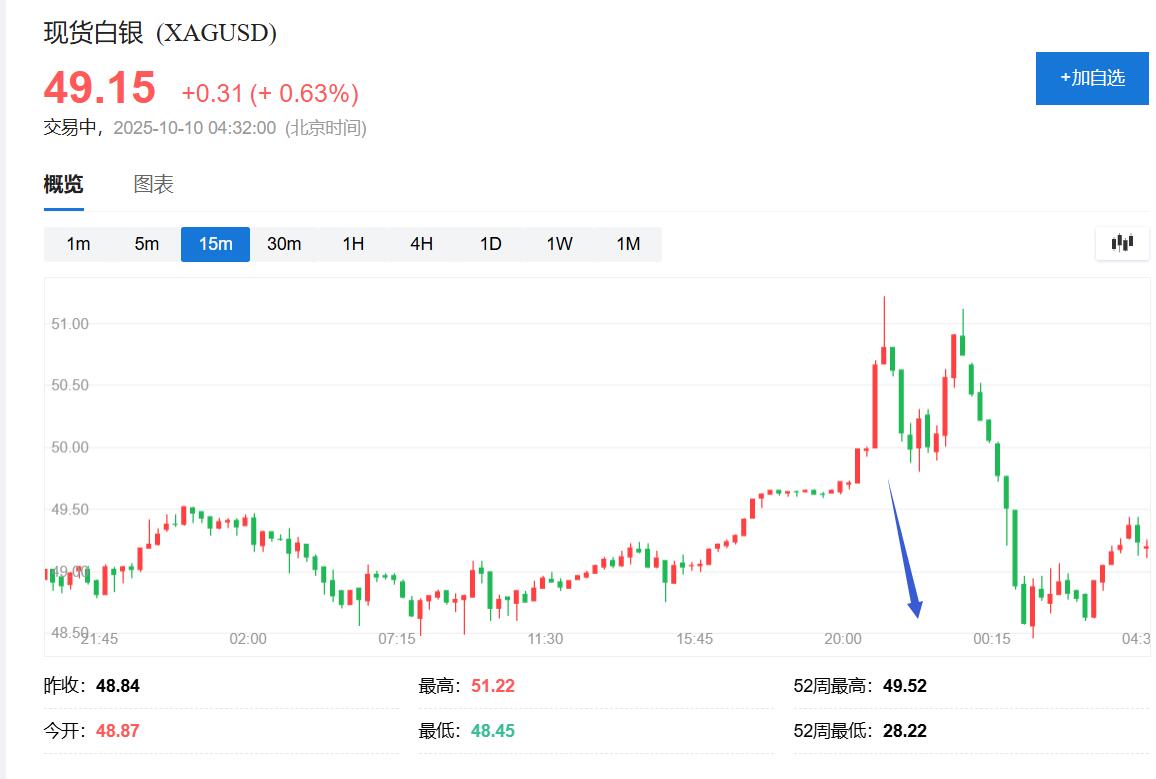Screen dimensions: 1156x779
Task: Click the 今开 value 48.87
Action: point(118,731)
